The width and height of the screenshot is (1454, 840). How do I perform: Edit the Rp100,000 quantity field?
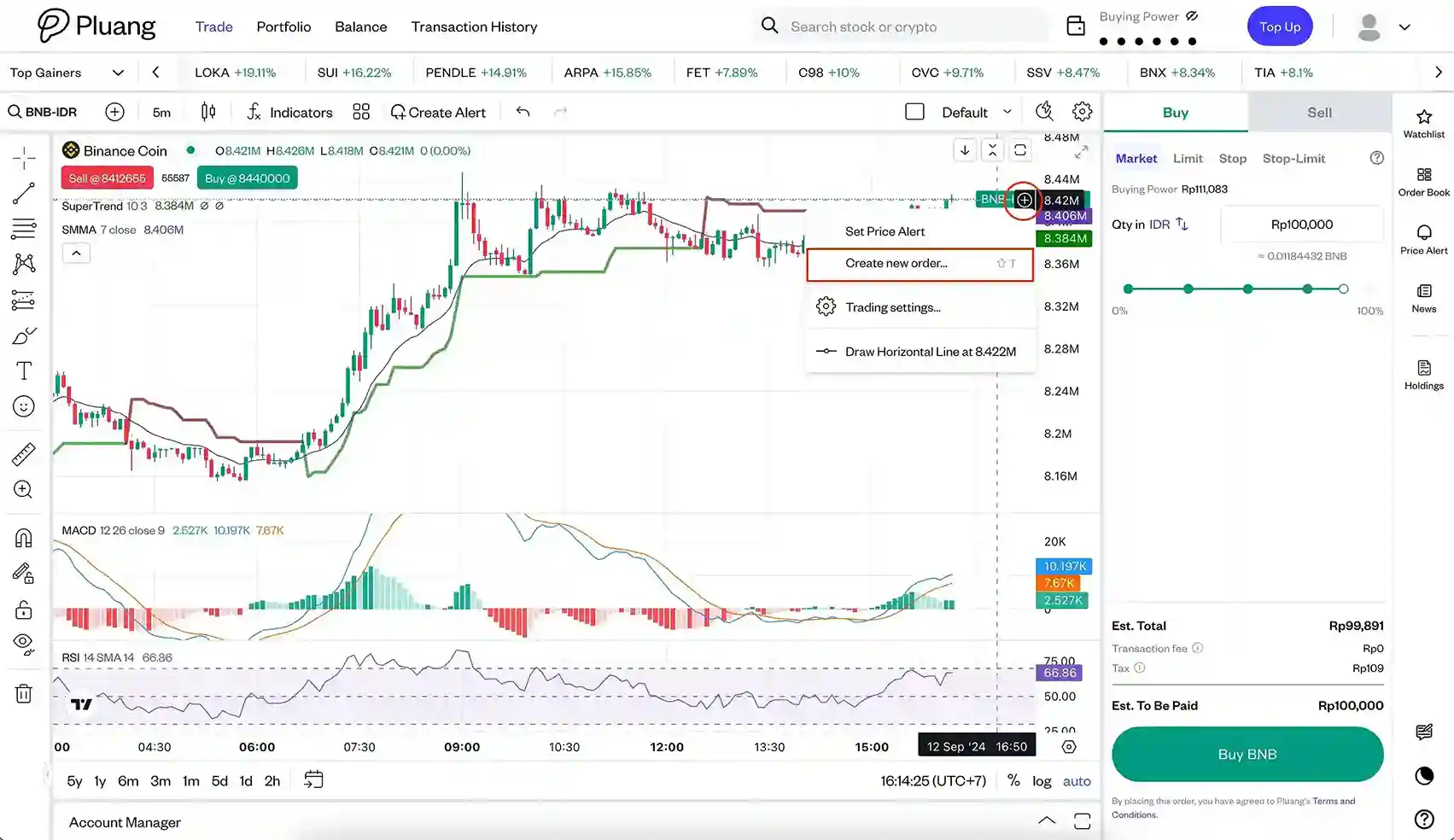coord(1301,225)
